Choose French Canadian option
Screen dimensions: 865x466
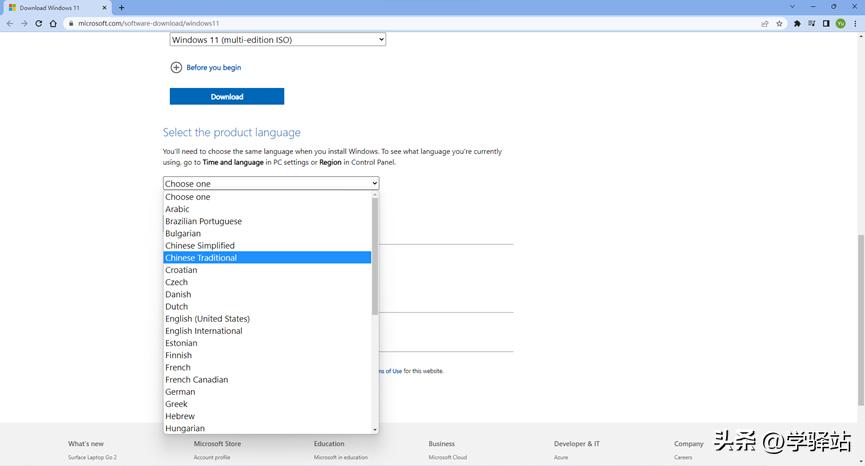(267, 379)
